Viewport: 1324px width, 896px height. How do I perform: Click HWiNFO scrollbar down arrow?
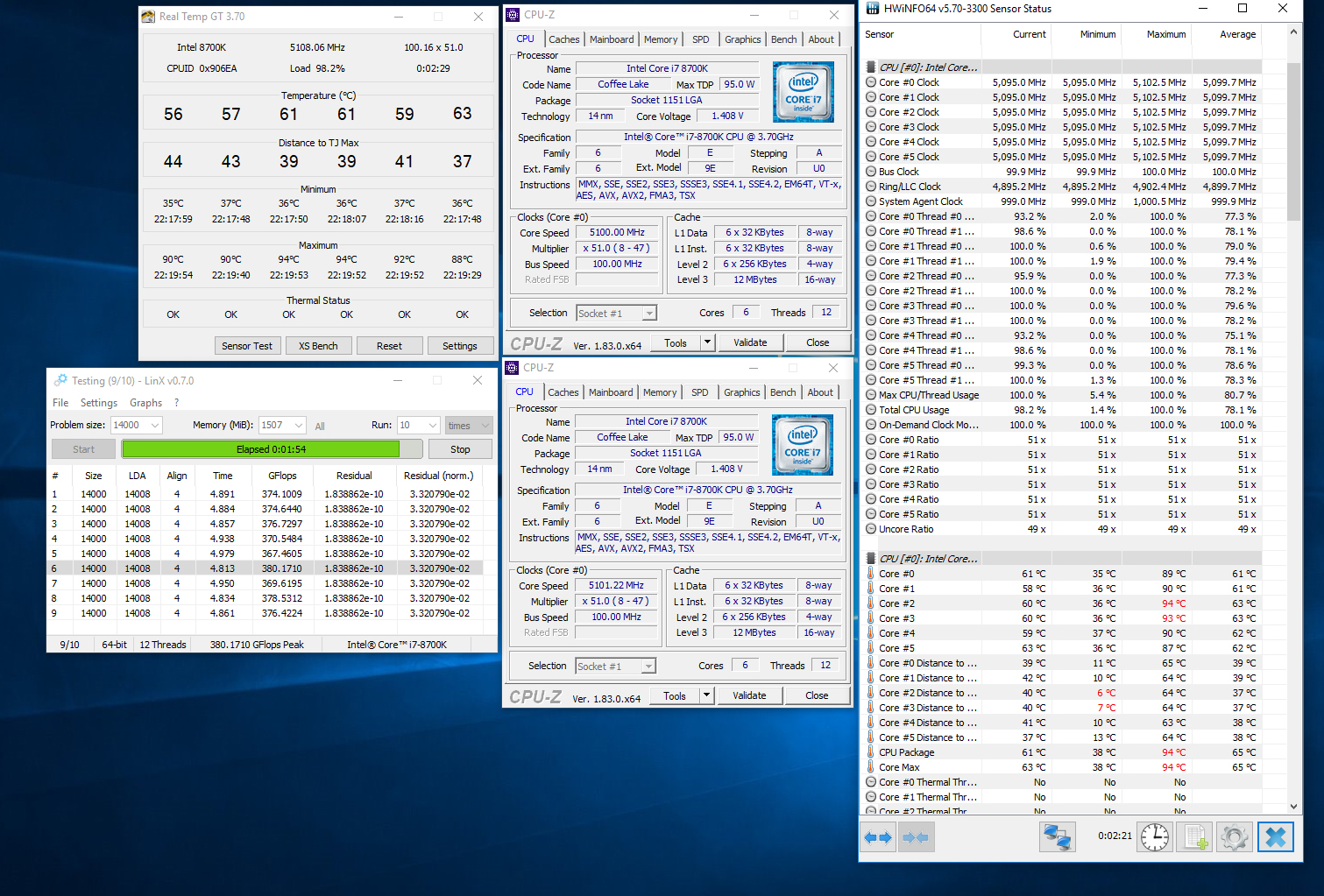1293,807
